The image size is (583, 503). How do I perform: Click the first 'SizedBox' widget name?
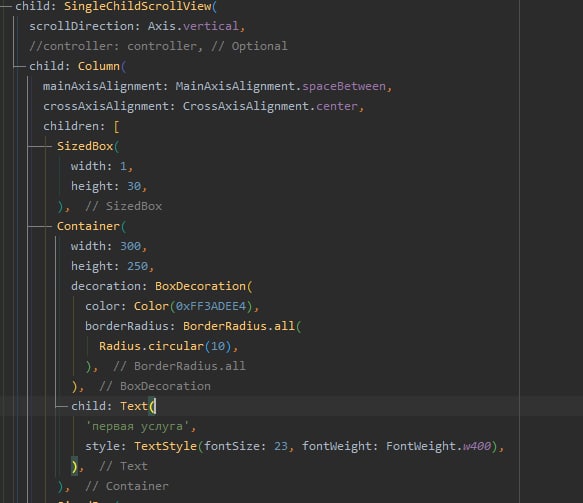pyautogui.click(x=85, y=146)
